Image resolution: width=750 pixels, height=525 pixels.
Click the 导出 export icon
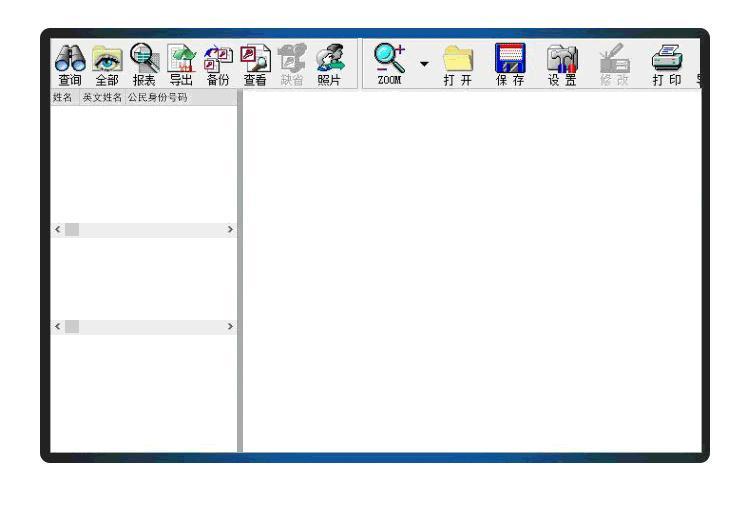181,65
